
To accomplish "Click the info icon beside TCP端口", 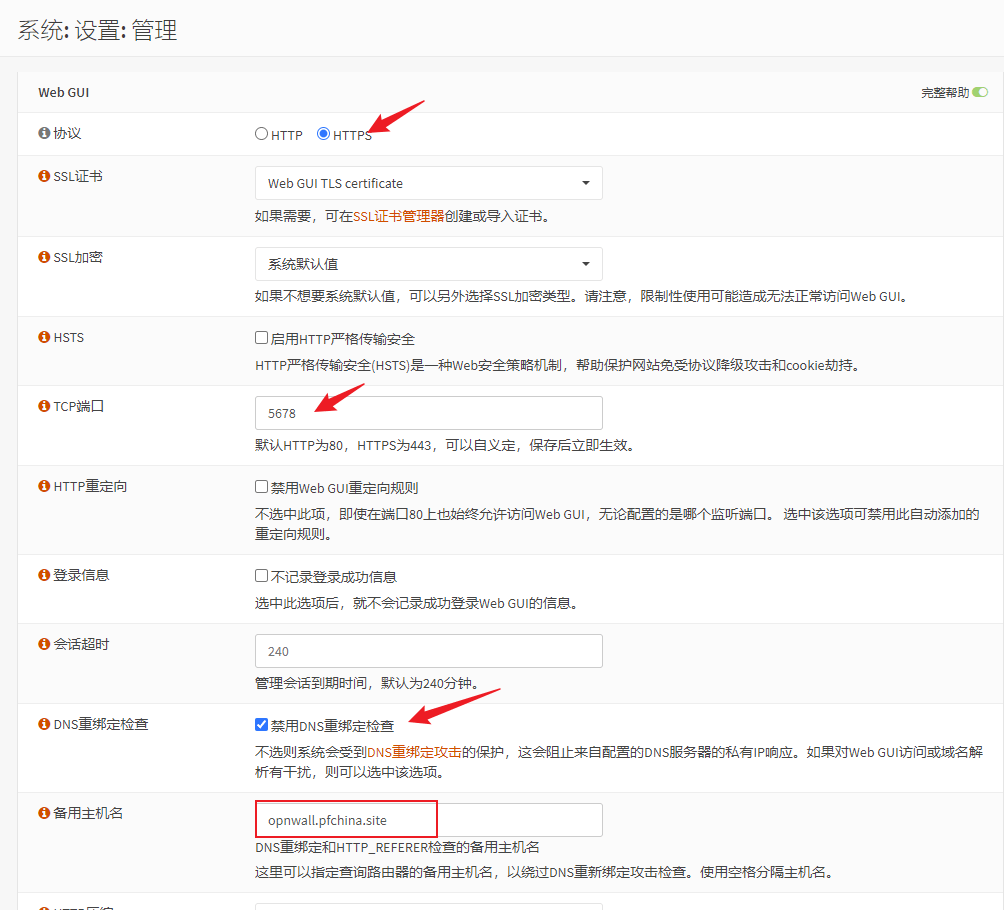I will [44, 406].
